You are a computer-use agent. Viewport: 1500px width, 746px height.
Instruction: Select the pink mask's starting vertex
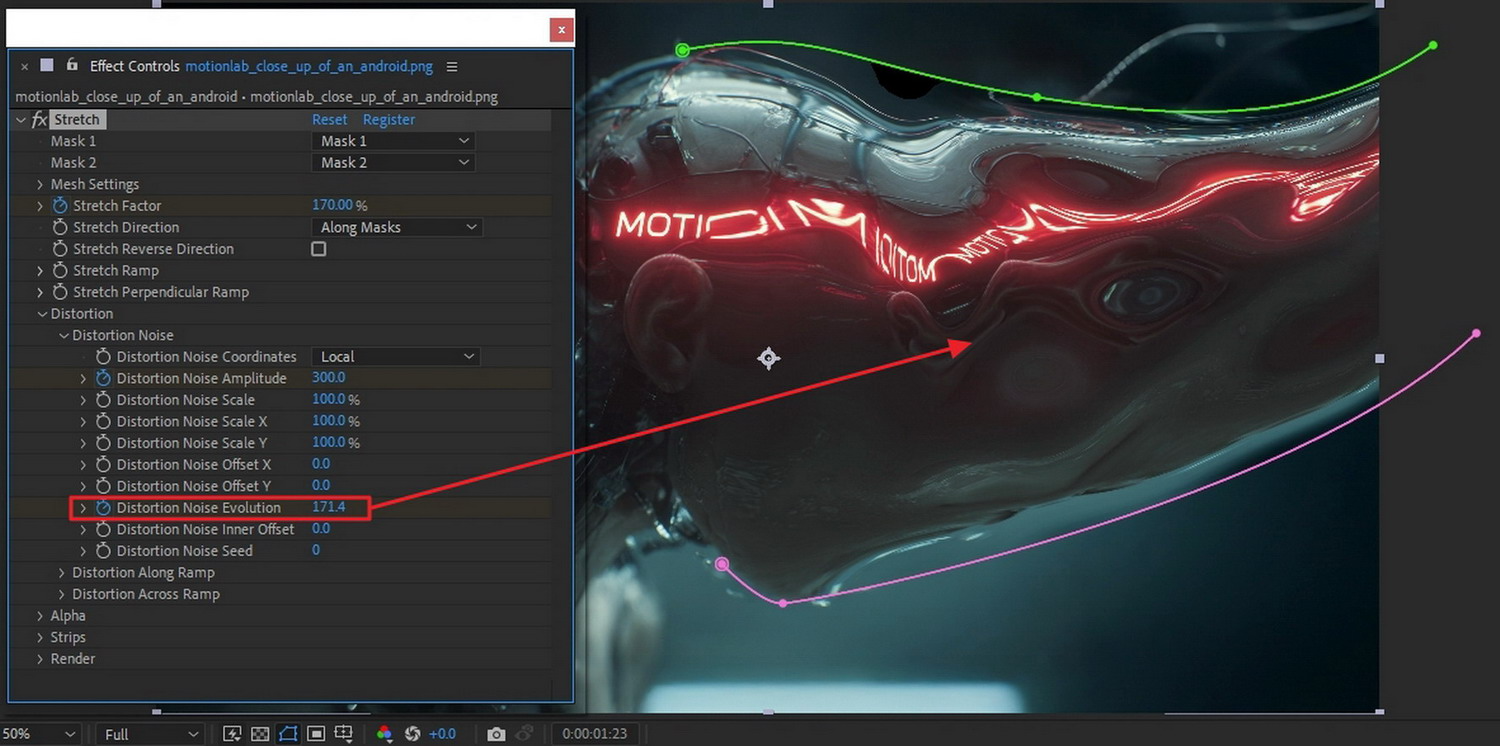coord(722,564)
